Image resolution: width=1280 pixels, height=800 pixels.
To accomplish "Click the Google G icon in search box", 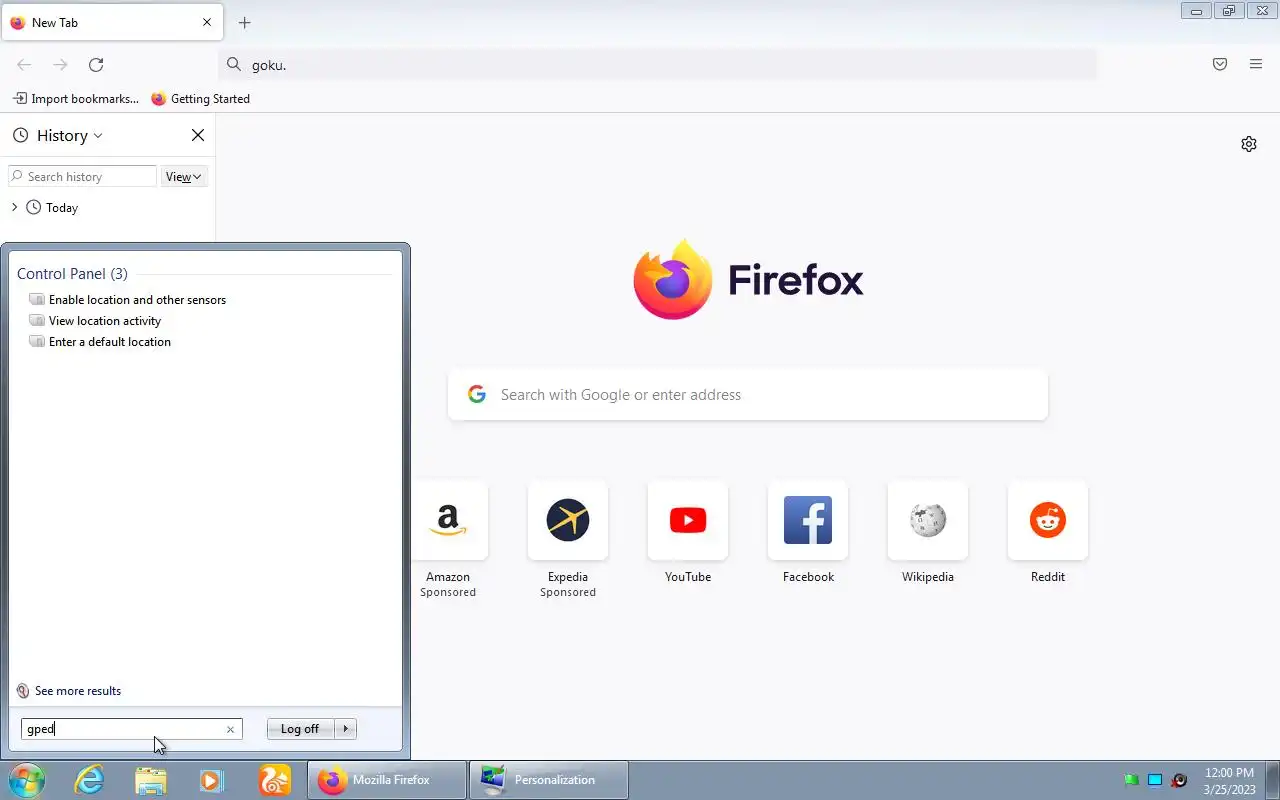I will point(477,394).
